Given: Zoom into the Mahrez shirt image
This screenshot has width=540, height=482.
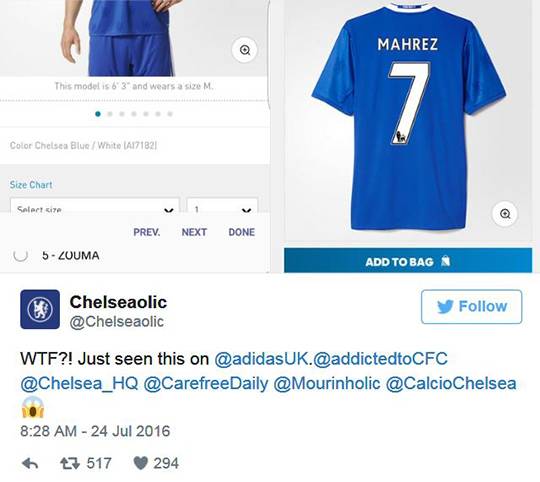Looking at the screenshot, I should [505, 214].
